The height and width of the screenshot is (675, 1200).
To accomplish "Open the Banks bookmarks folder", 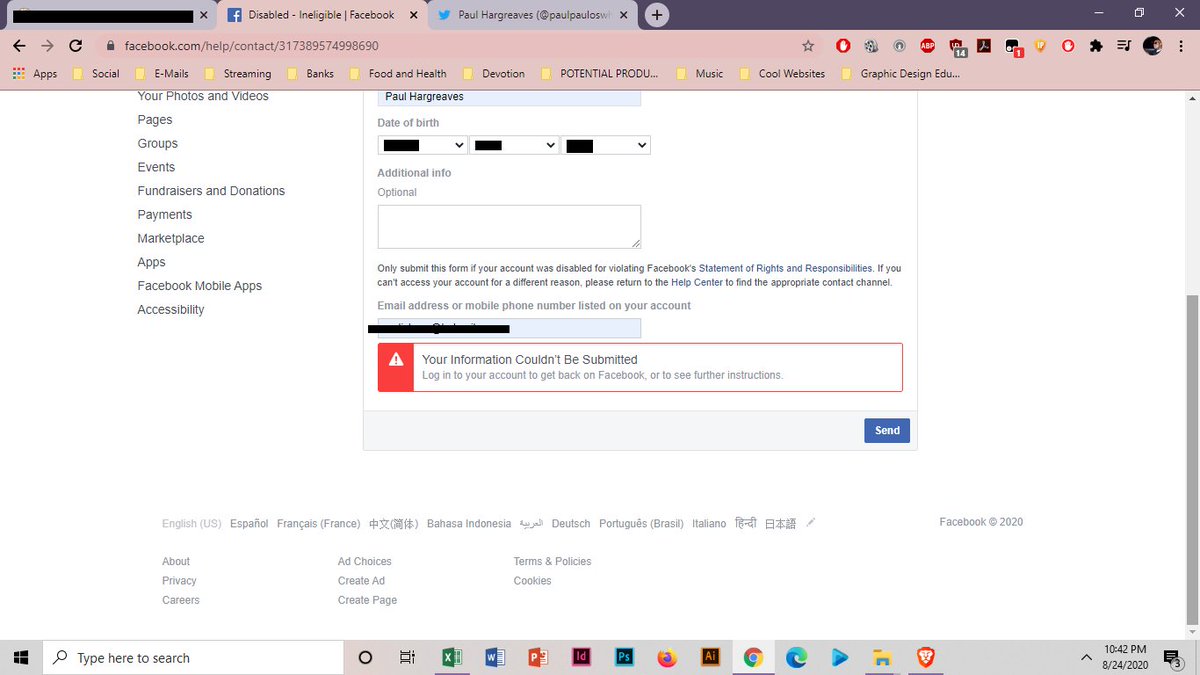I will click(311, 73).
